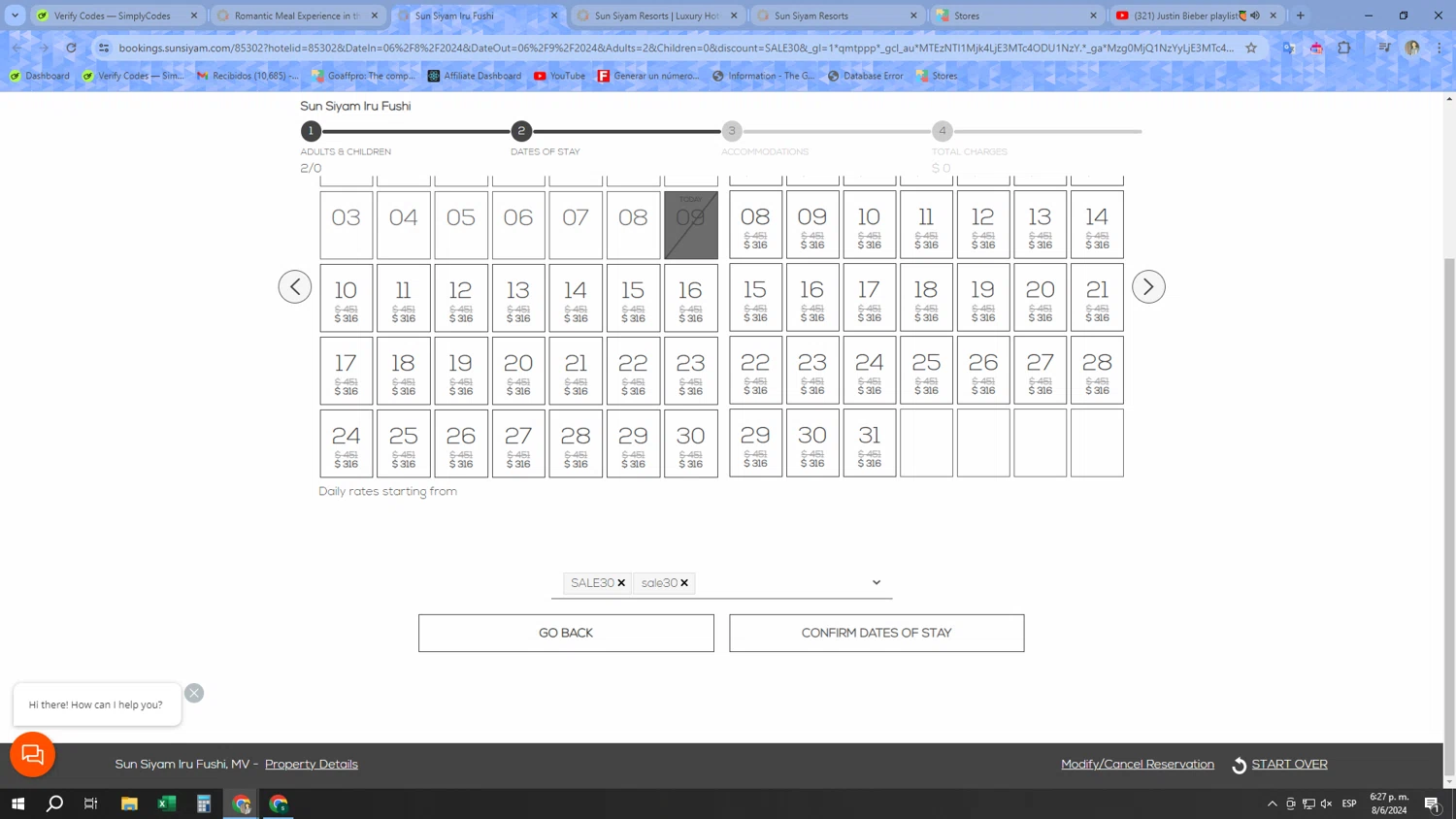The image size is (1456, 819).
Task: Switch to Romantic Meal Experience tab
Action: pos(296,16)
